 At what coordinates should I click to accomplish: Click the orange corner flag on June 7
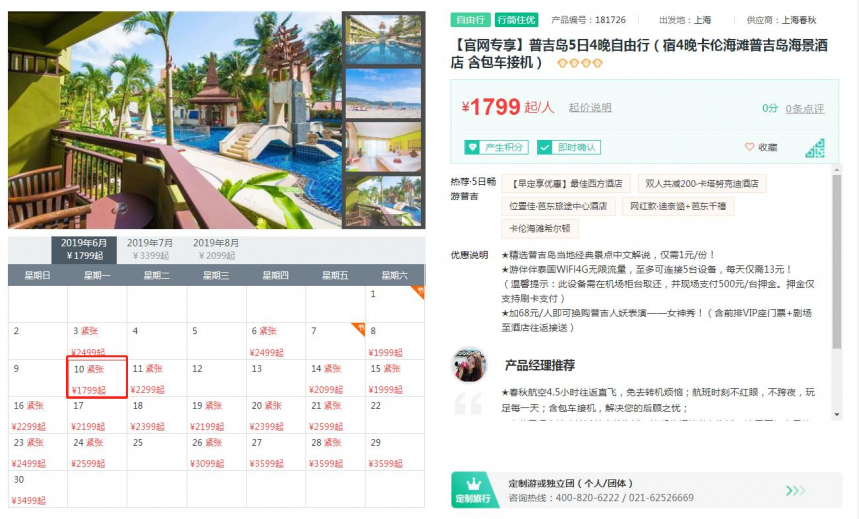359,328
